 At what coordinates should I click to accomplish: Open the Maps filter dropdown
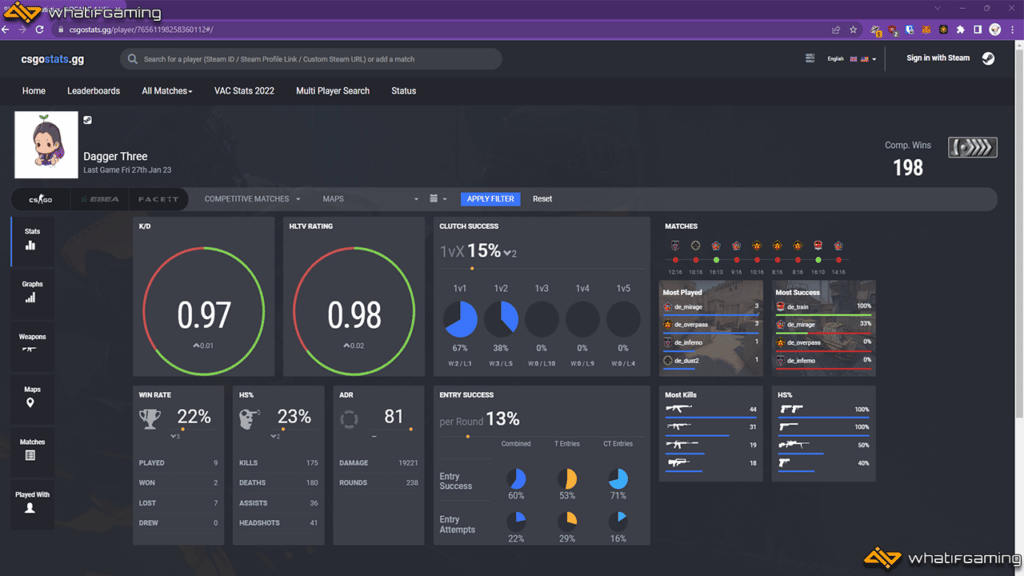pos(370,199)
